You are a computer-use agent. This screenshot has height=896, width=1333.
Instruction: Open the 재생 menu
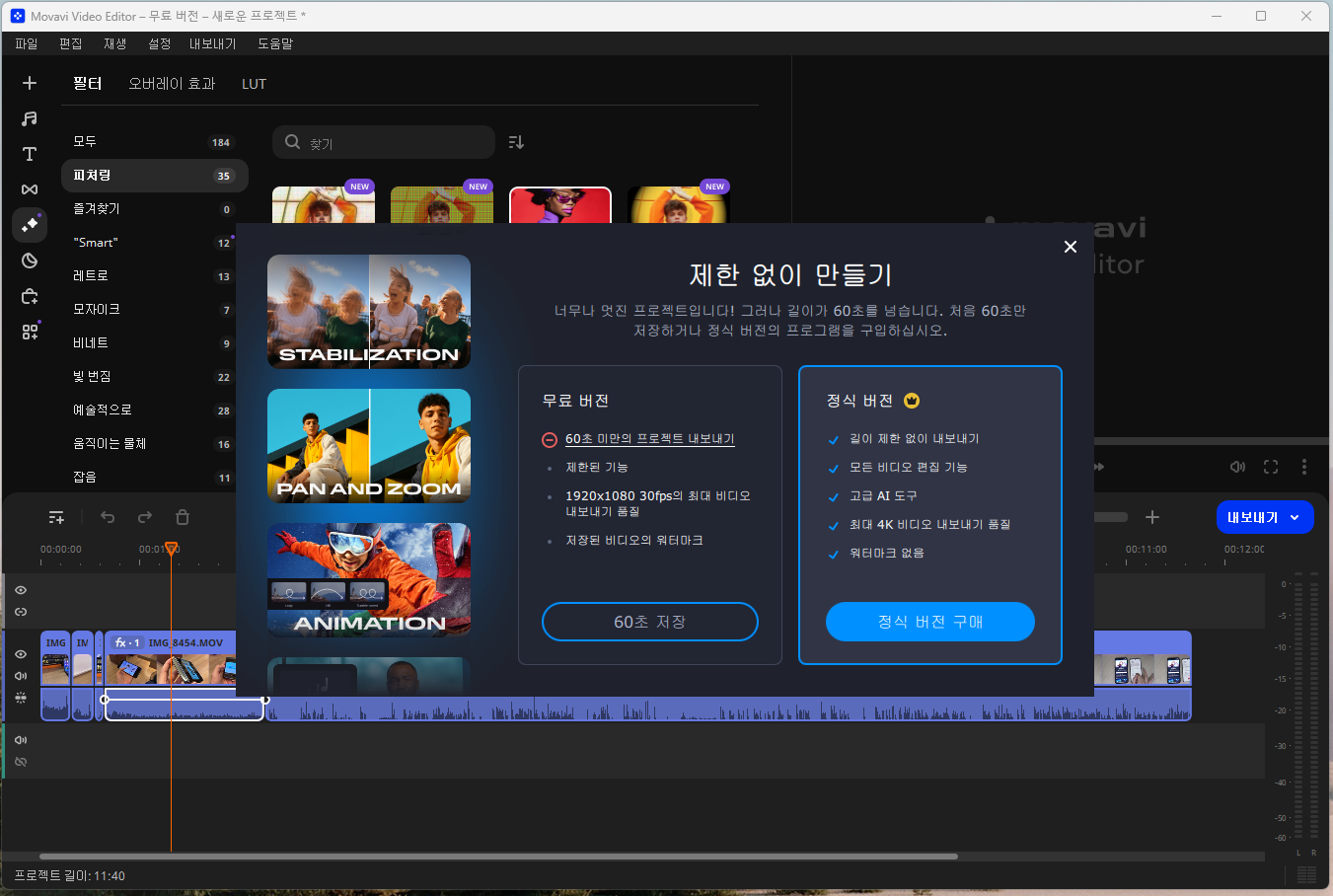tap(115, 43)
